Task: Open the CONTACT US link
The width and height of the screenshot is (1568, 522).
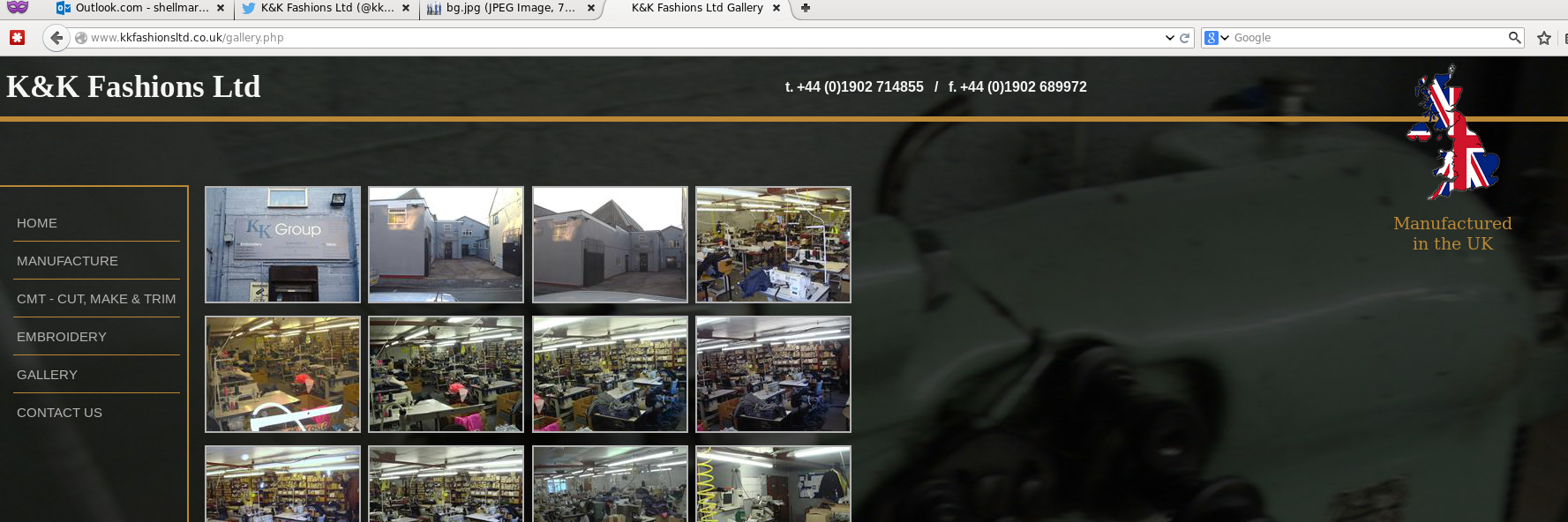Action: point(59,413)
